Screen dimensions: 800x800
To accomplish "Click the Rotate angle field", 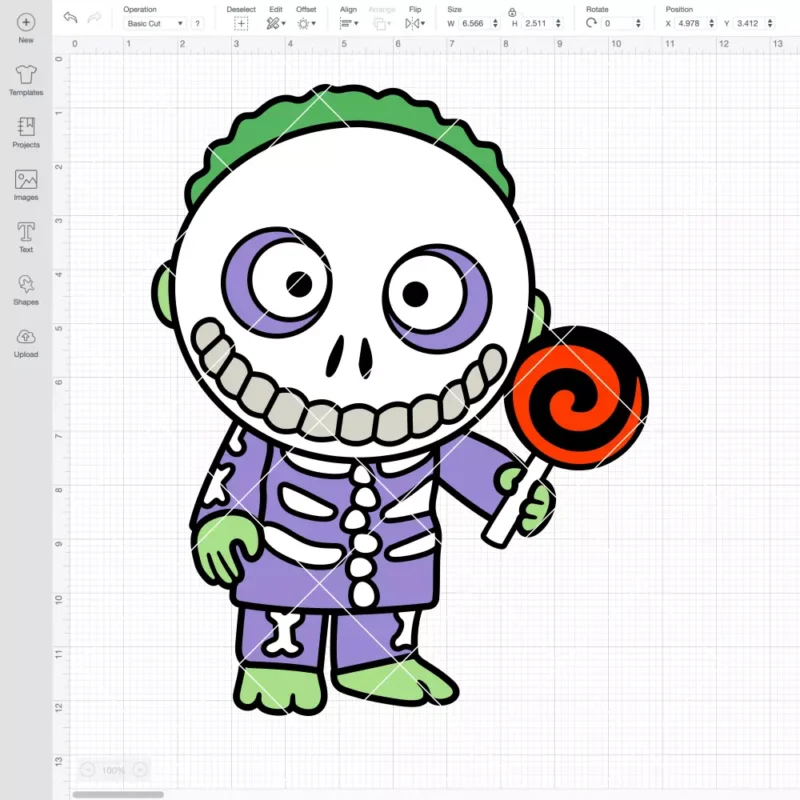I will [617, 23].
